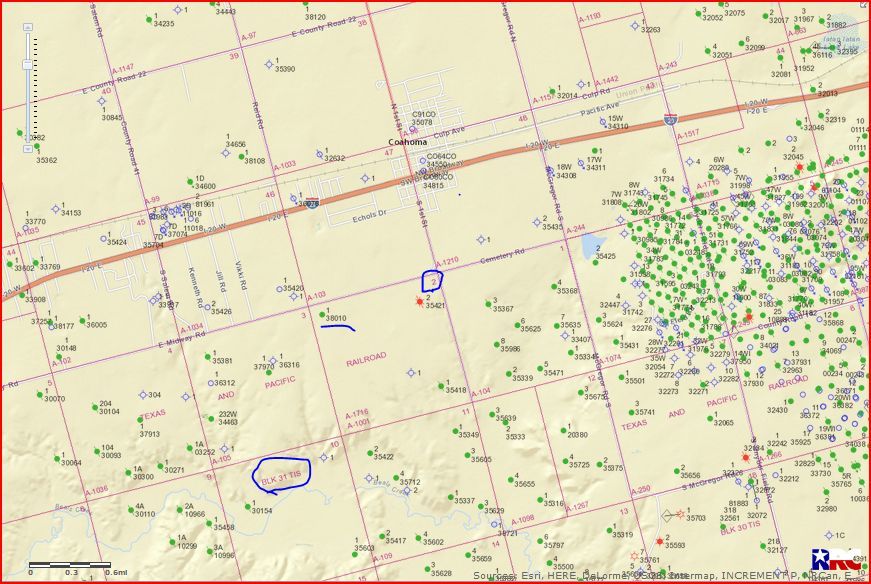
Task: Select the red well symbol 35593
Action: point(659,541)
